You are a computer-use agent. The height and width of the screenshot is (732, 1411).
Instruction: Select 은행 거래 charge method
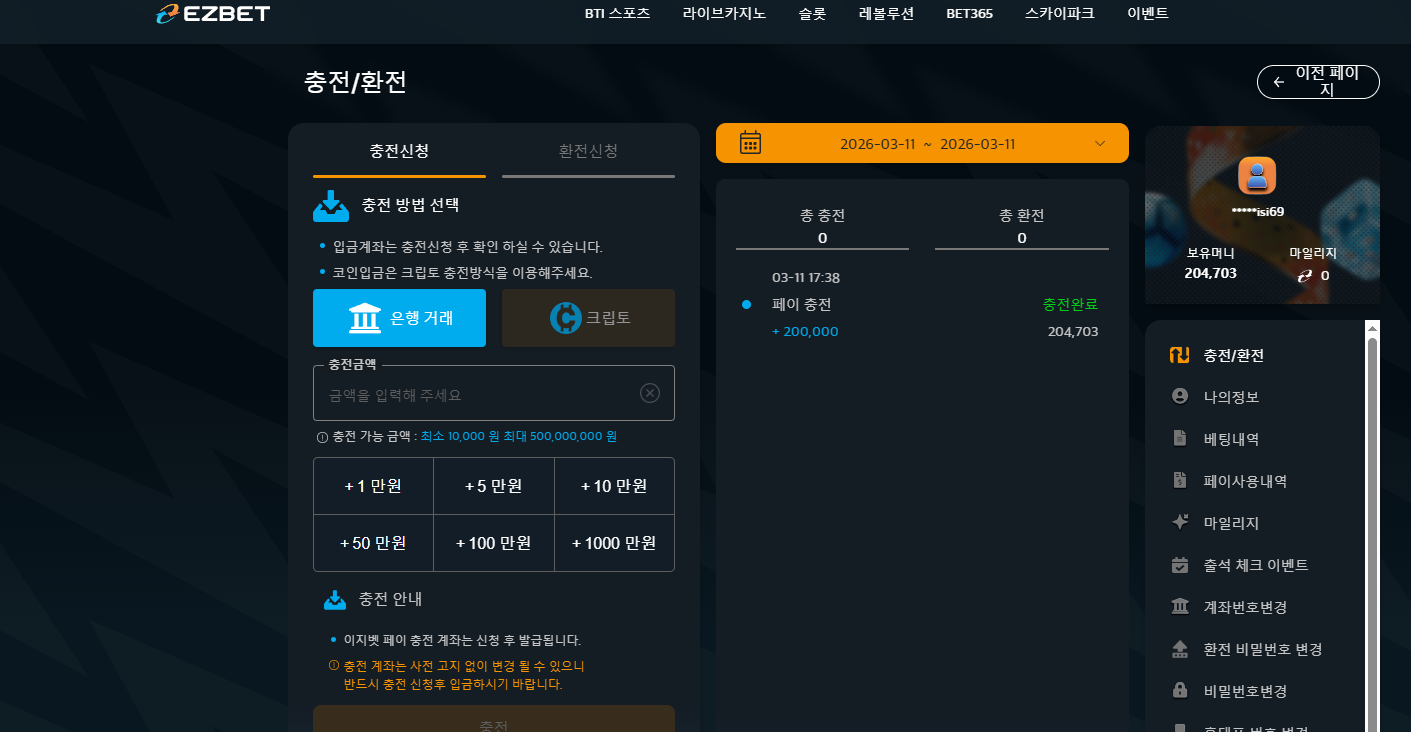399,318
